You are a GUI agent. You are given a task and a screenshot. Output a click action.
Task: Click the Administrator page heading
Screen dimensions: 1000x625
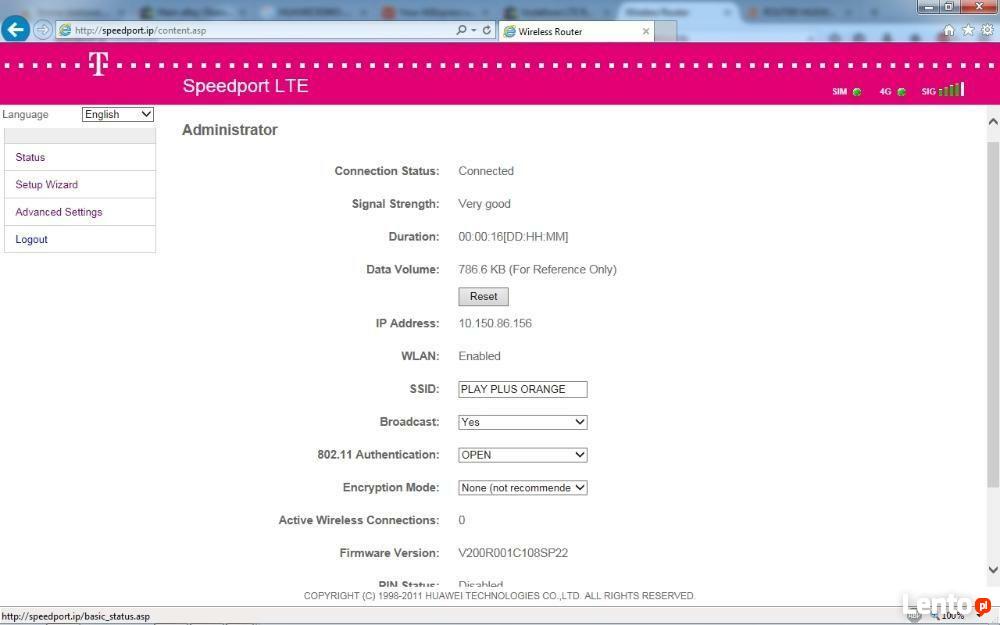[230, 130]
